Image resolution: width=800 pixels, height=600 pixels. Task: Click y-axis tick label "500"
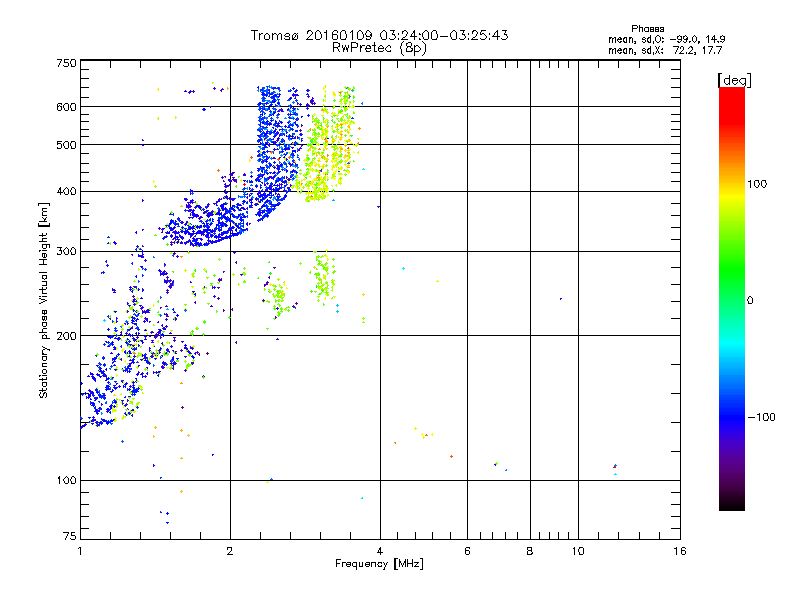[66, 145]
